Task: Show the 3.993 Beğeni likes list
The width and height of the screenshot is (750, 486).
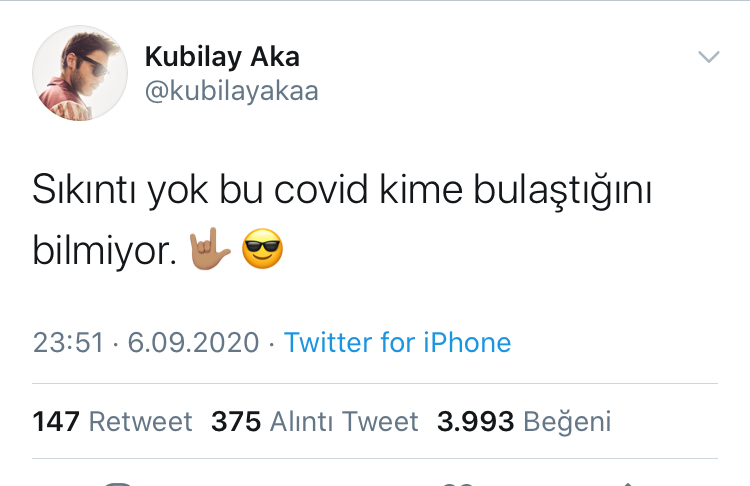Action: click(x=524, y=421)
